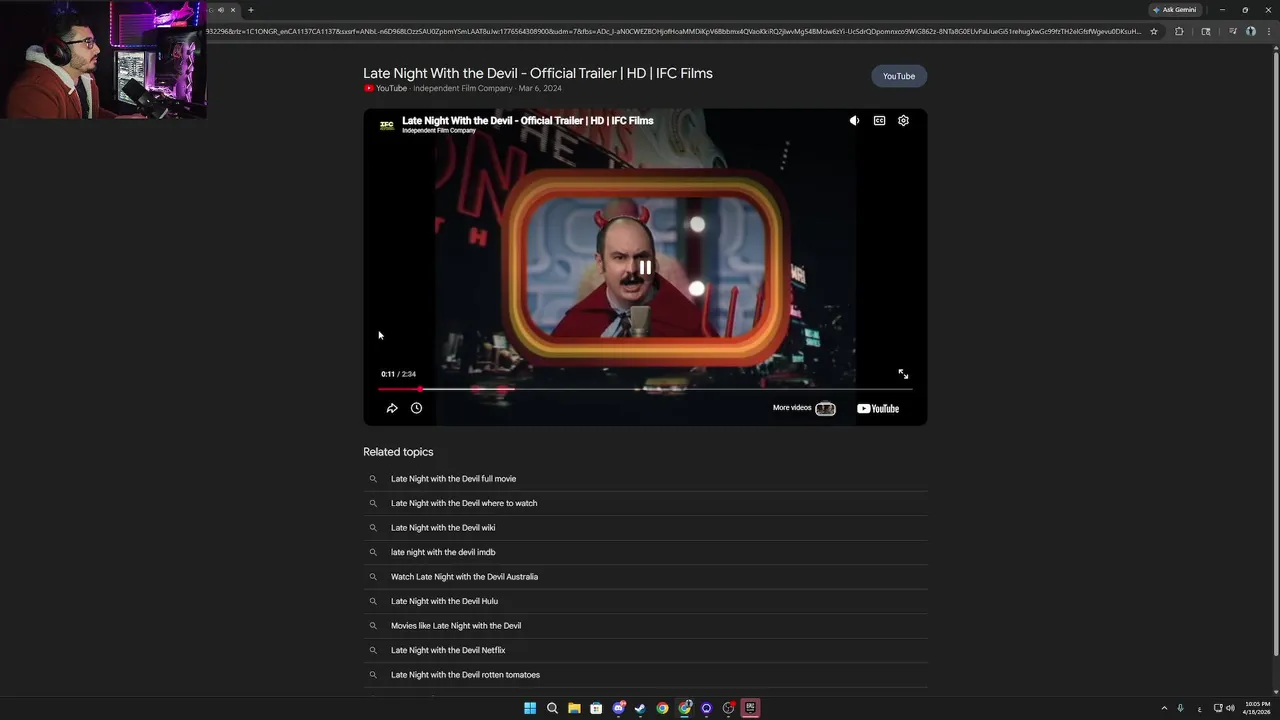Click the Watch later clock icon
This screenshot has height=720, width=1280.
click(416, 408)
